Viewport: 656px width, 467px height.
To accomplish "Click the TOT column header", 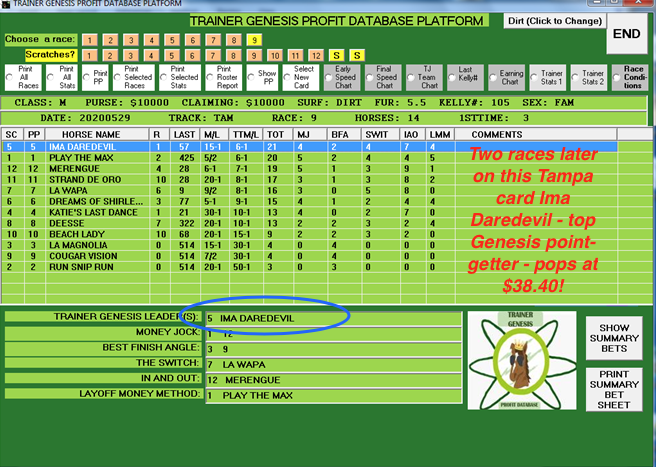I will 278,135.
